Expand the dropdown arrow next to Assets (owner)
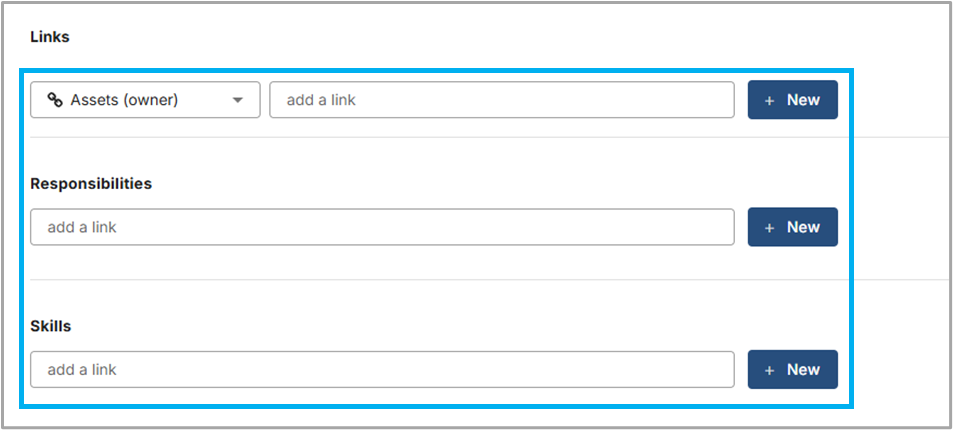The height and width of the screenshot is (430, 953). [238, 100]
